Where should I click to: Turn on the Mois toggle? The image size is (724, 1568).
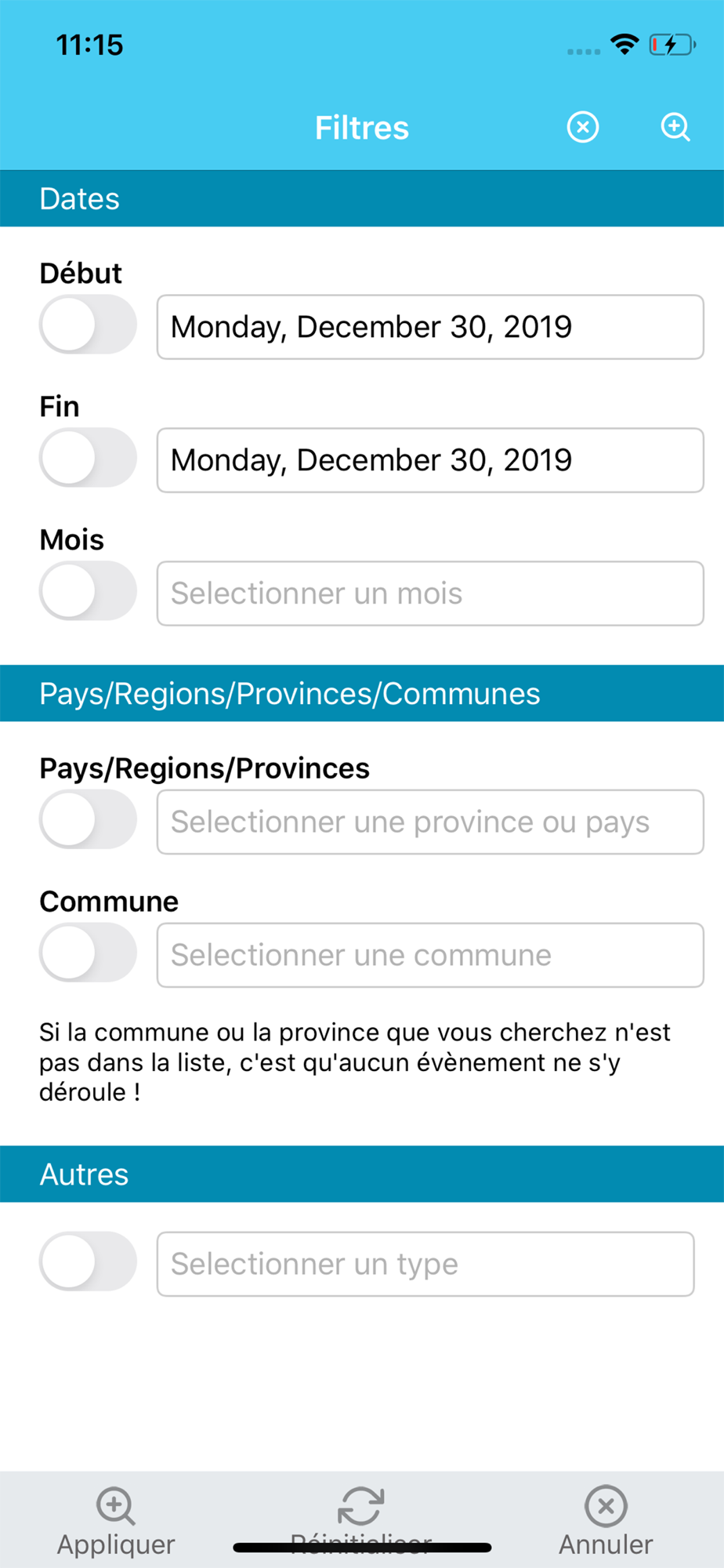88,591
